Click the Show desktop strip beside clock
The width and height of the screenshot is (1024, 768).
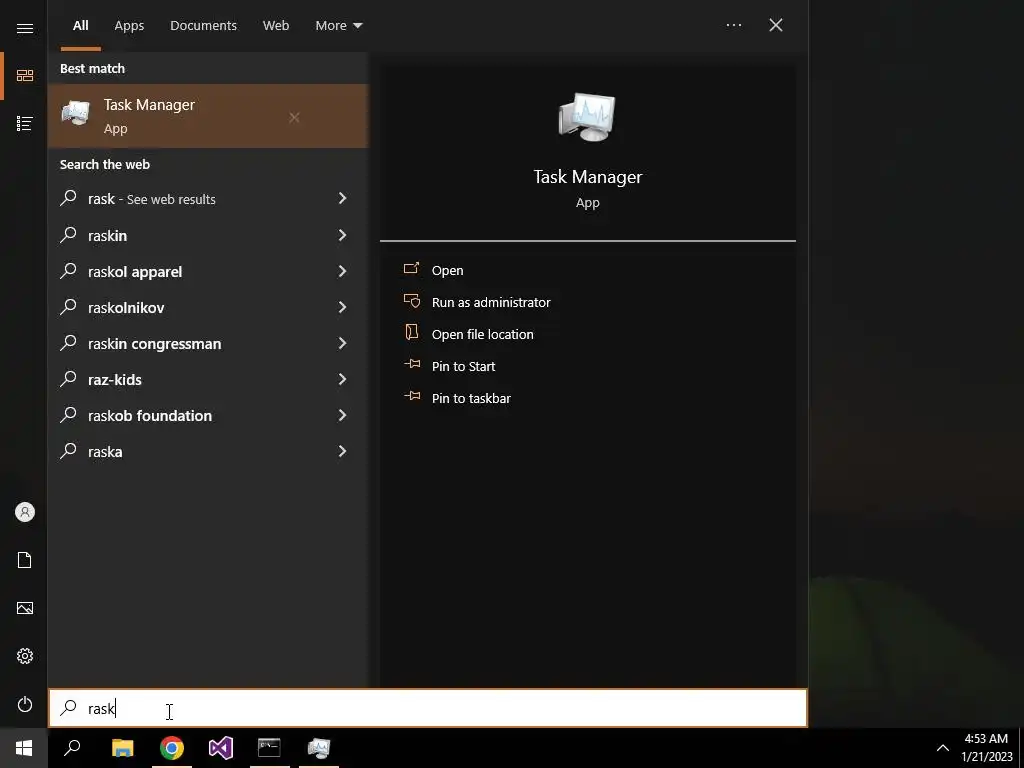pos(1021,748)
